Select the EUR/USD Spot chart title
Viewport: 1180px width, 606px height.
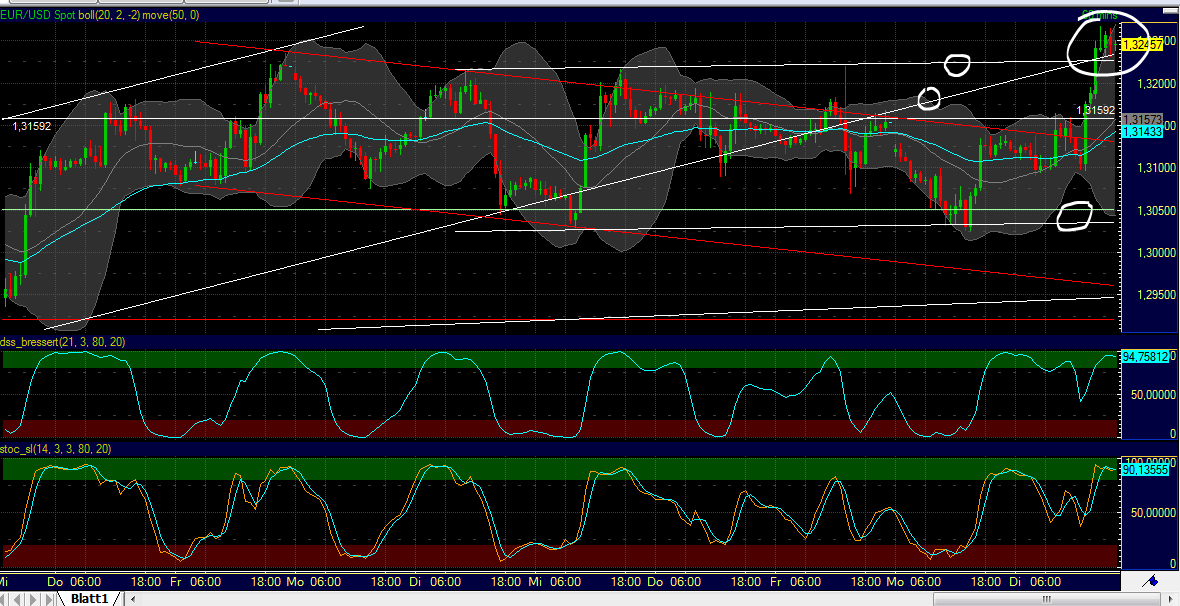pos(40,15)
